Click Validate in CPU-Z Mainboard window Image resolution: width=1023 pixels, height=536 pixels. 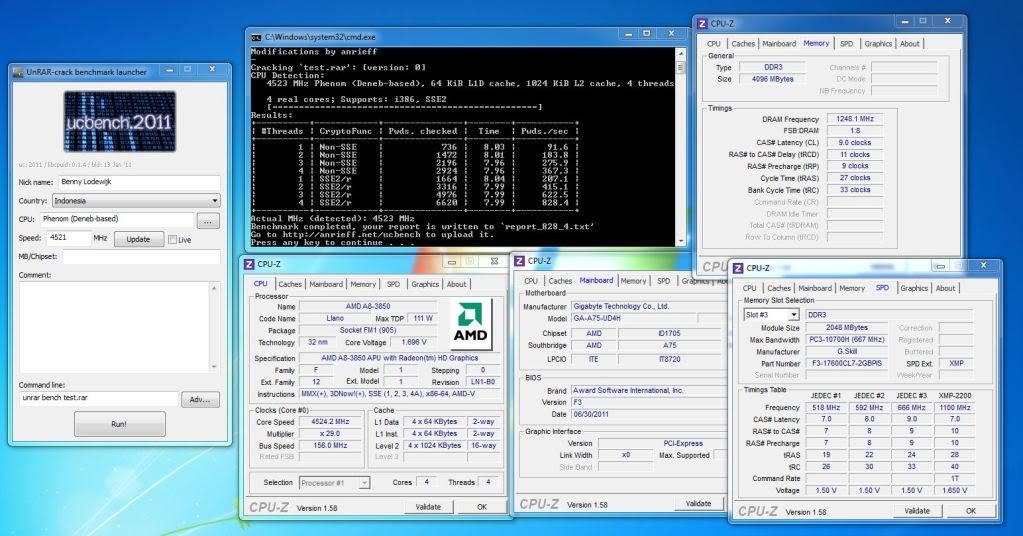[x=698, y=503]
